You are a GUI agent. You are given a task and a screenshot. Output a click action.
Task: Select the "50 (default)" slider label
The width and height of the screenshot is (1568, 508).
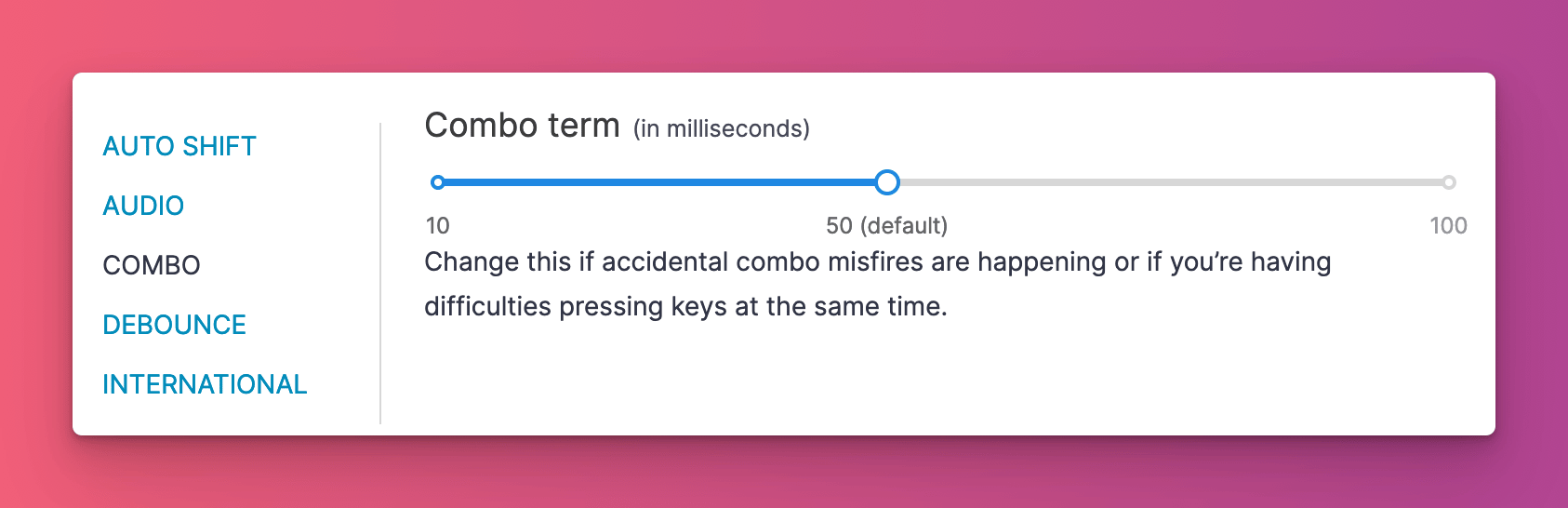tap(886, 226)
